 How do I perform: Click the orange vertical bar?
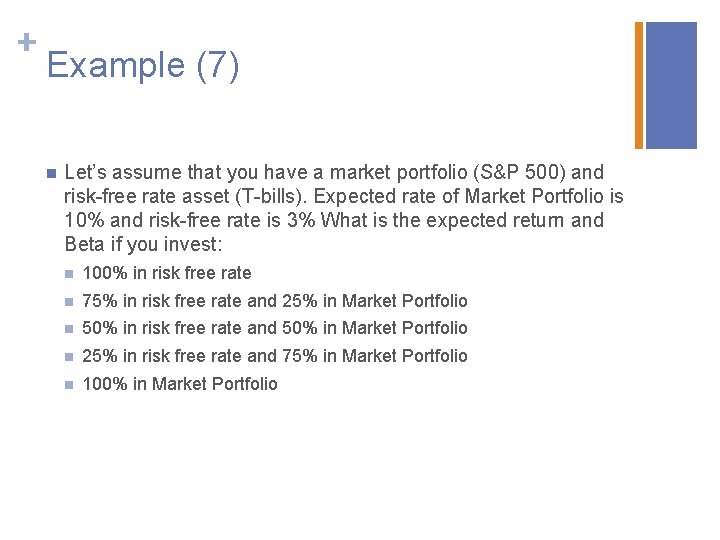tap(639, 85)
